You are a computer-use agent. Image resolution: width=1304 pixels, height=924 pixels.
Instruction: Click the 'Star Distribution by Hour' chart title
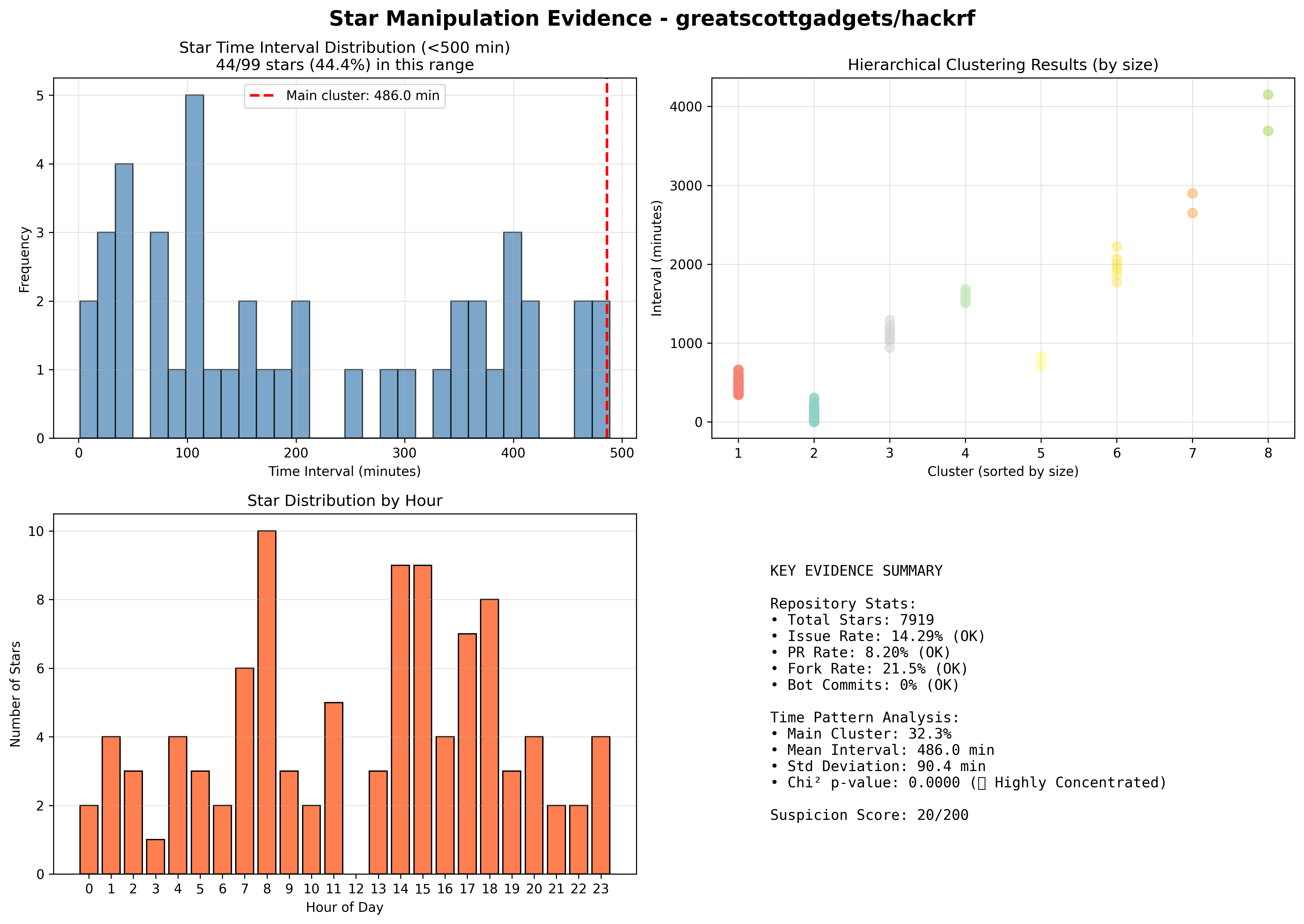click(344, 501)
